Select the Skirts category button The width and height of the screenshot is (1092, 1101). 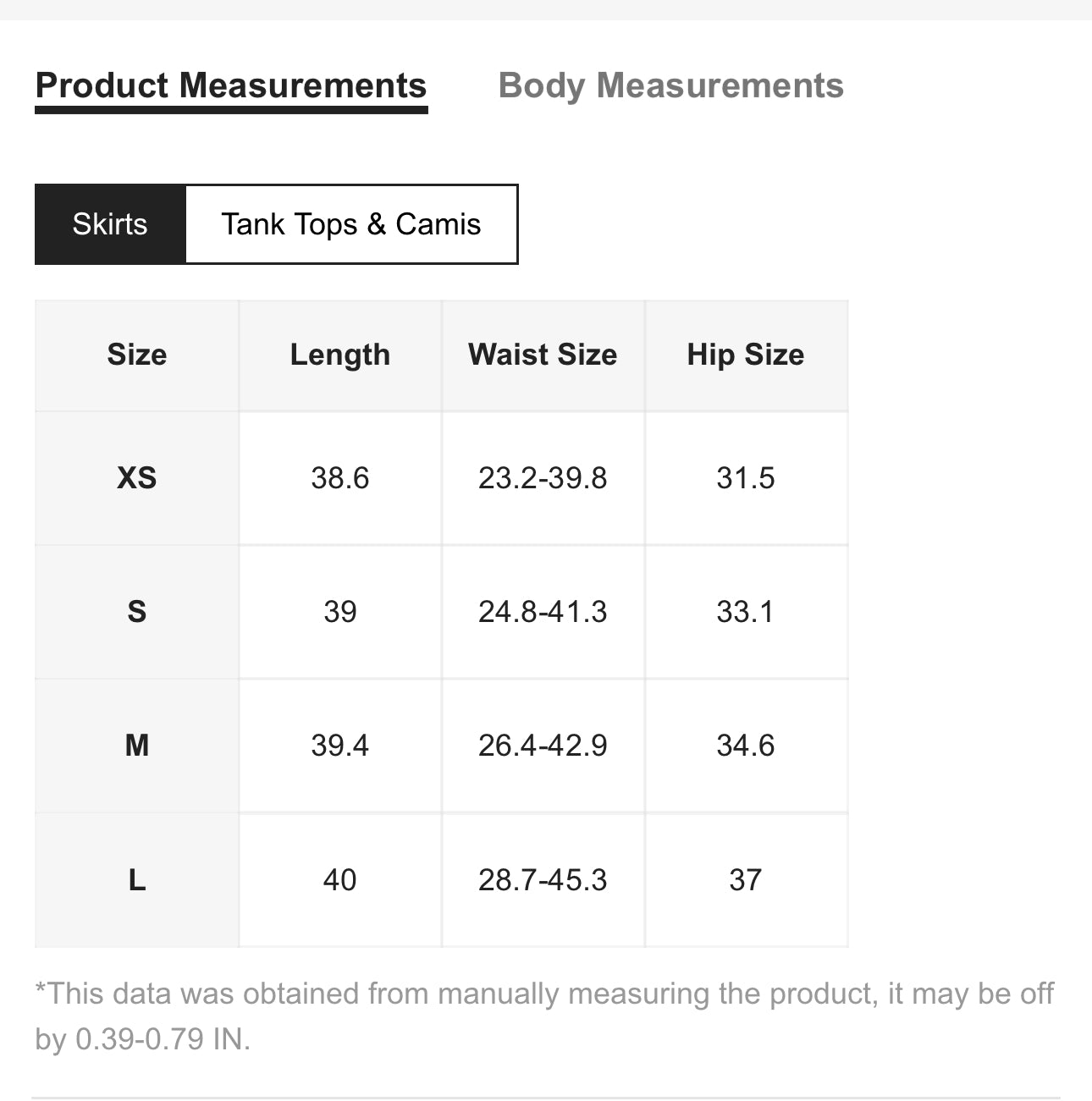point(110,224)
